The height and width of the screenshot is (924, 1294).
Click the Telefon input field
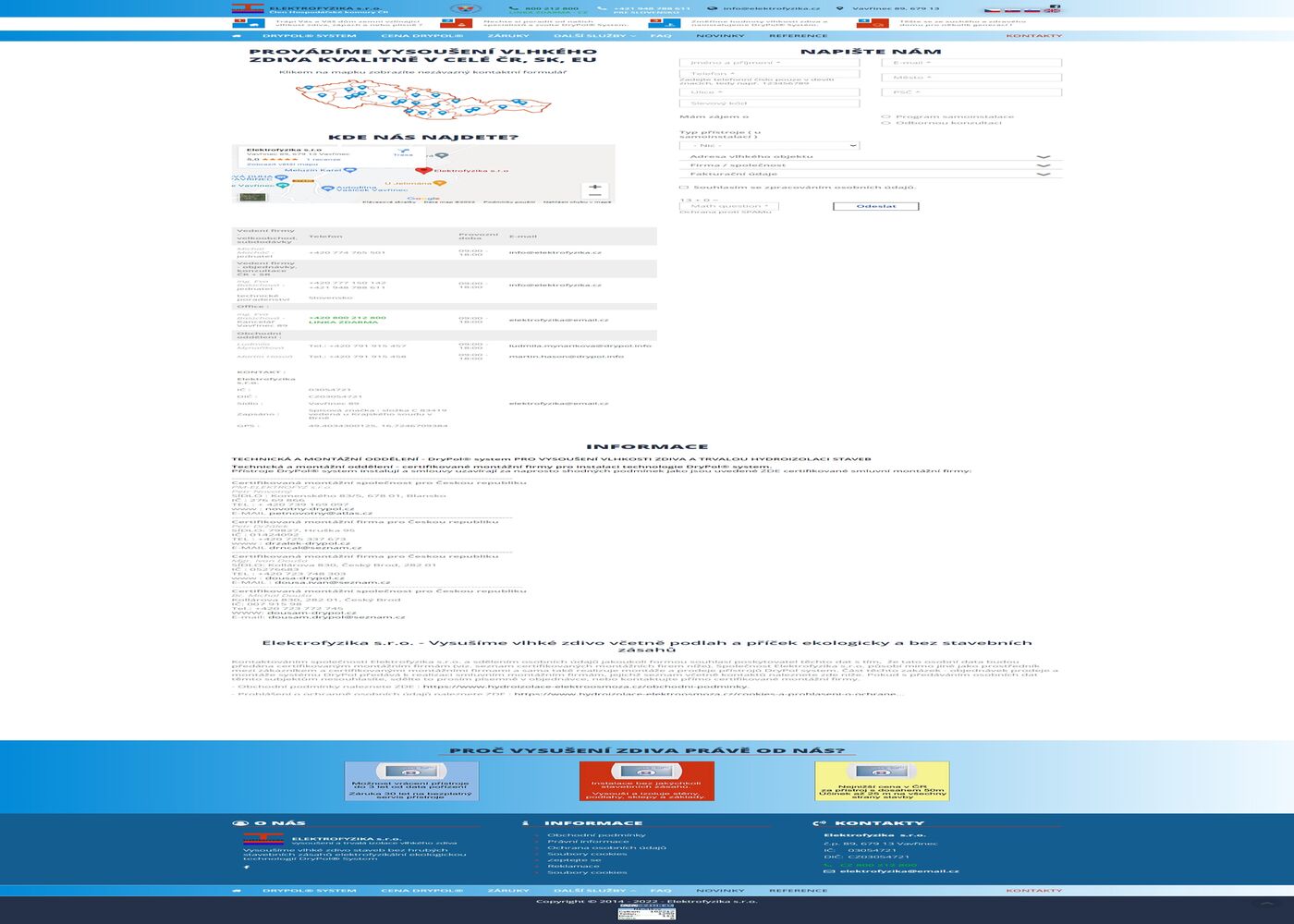point(770,74)
